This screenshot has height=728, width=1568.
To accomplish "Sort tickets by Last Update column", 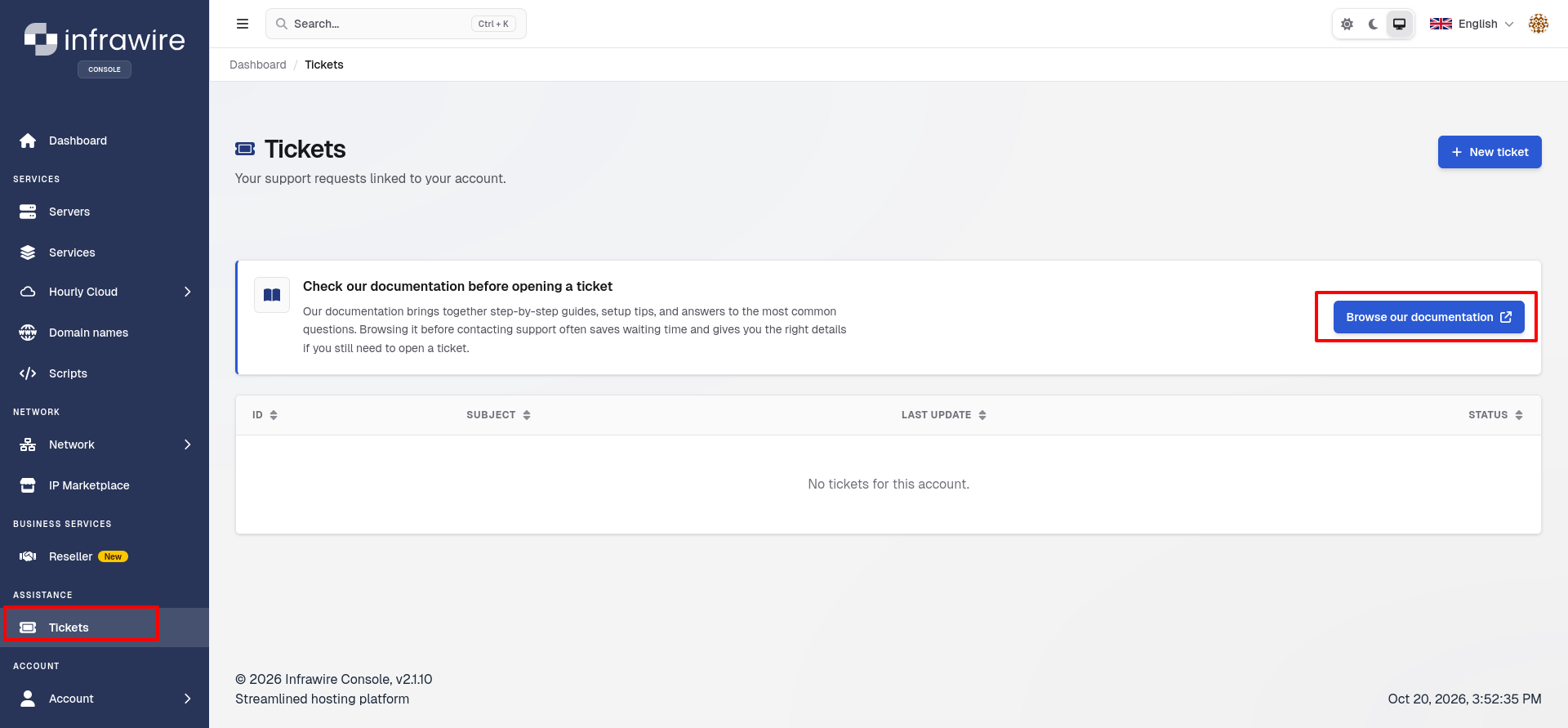I will click(x=943, y=415).
